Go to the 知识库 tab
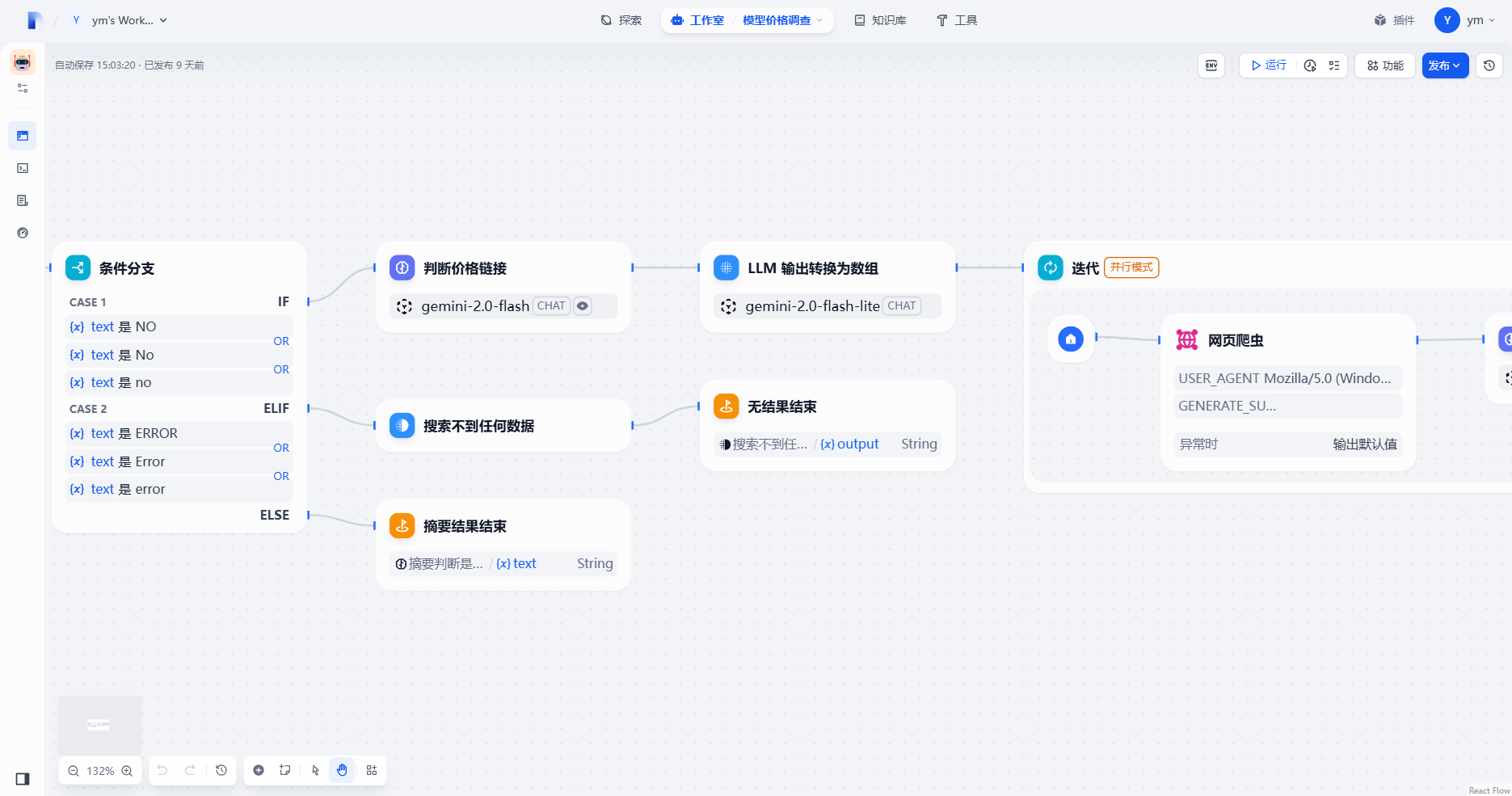 tap(880, 20)
